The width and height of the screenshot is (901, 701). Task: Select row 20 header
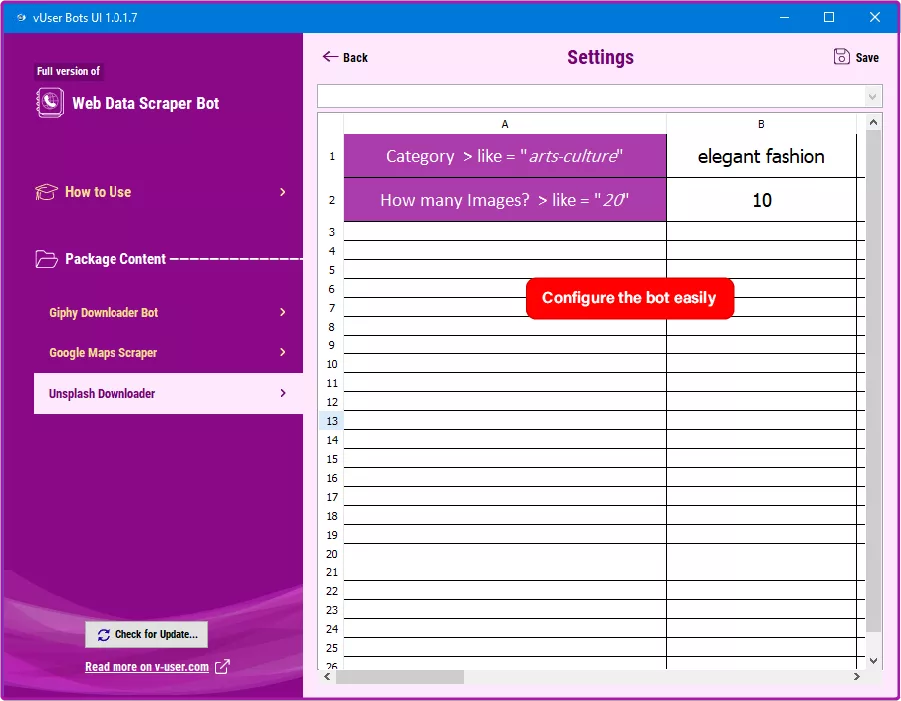(x=332, y=554)
